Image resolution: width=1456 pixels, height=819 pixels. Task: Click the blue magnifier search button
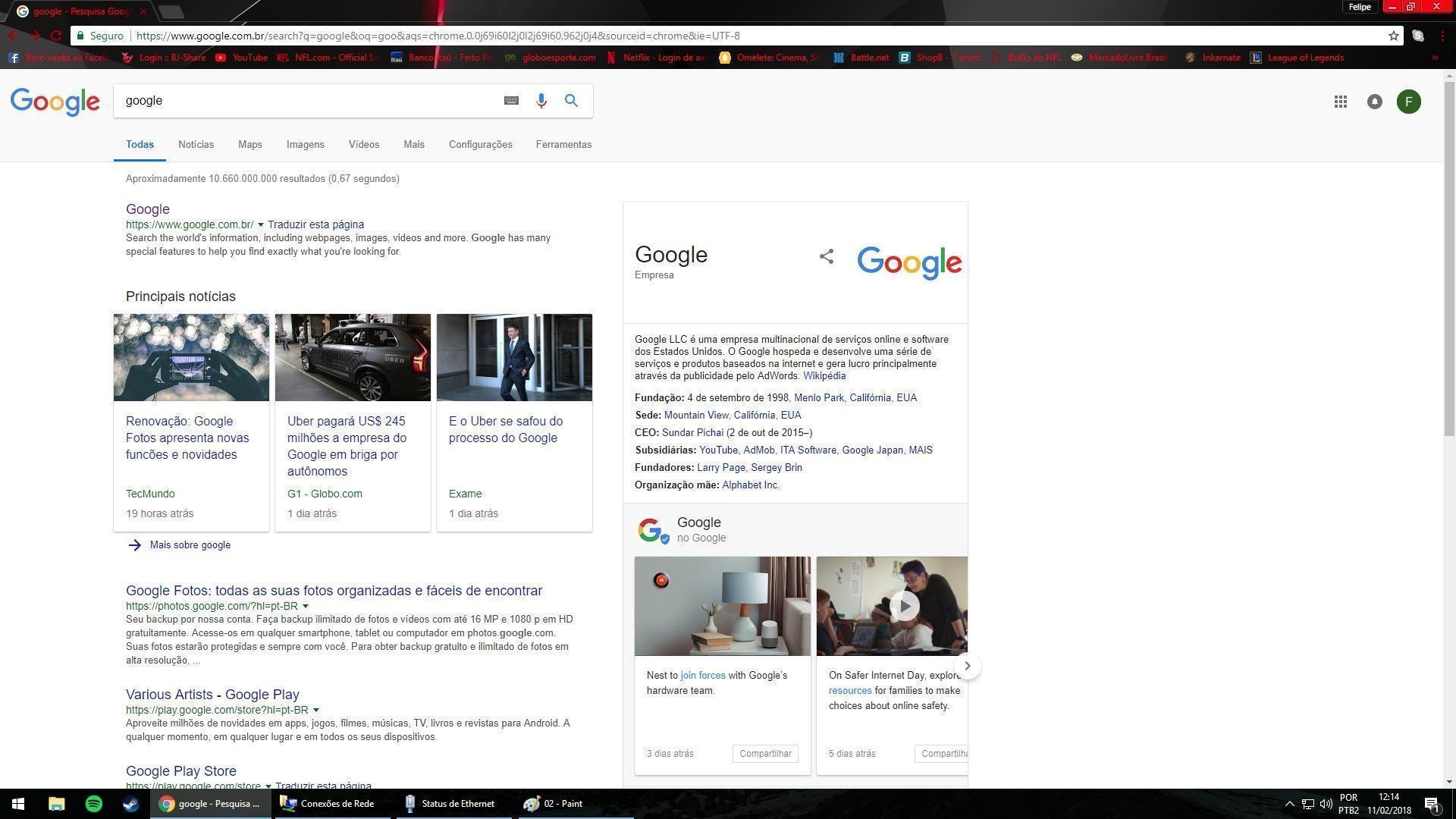(x=571, y=101)
